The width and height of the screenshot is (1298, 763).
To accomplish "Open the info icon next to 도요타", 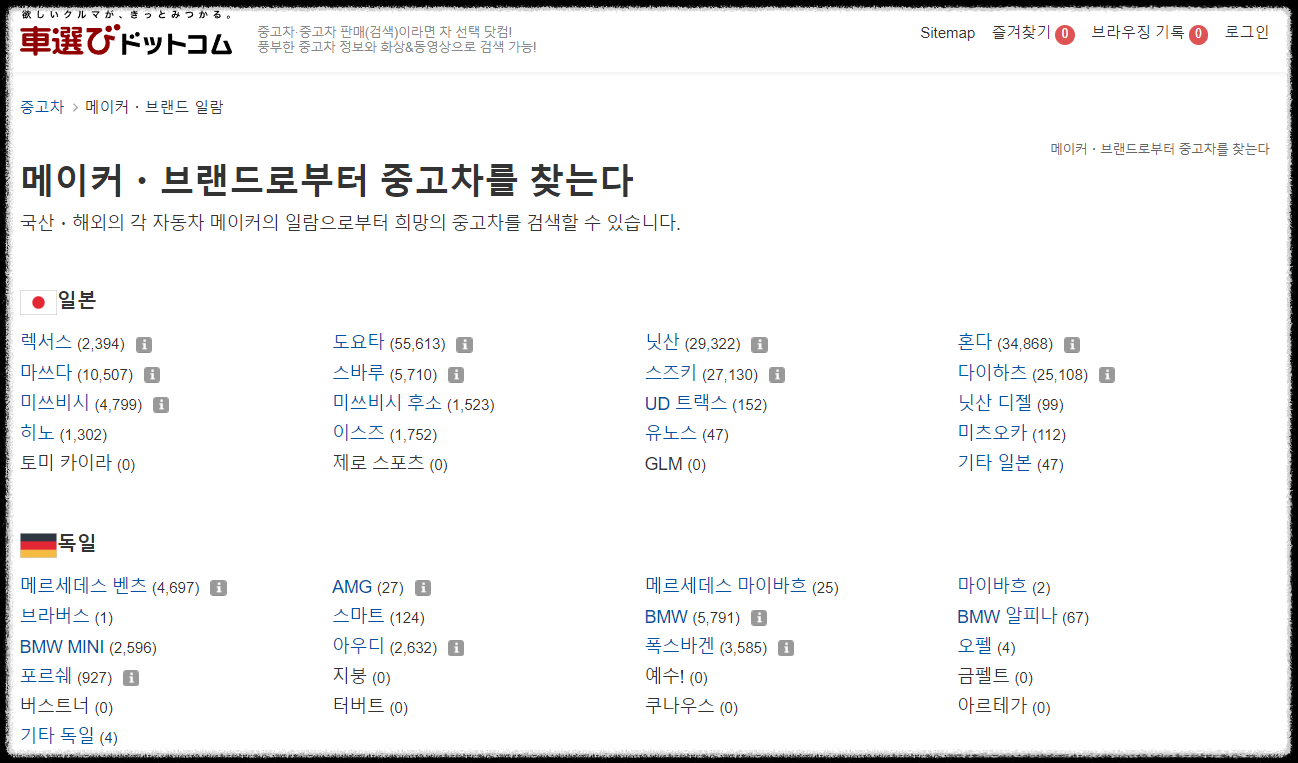I will coord(463,343).
